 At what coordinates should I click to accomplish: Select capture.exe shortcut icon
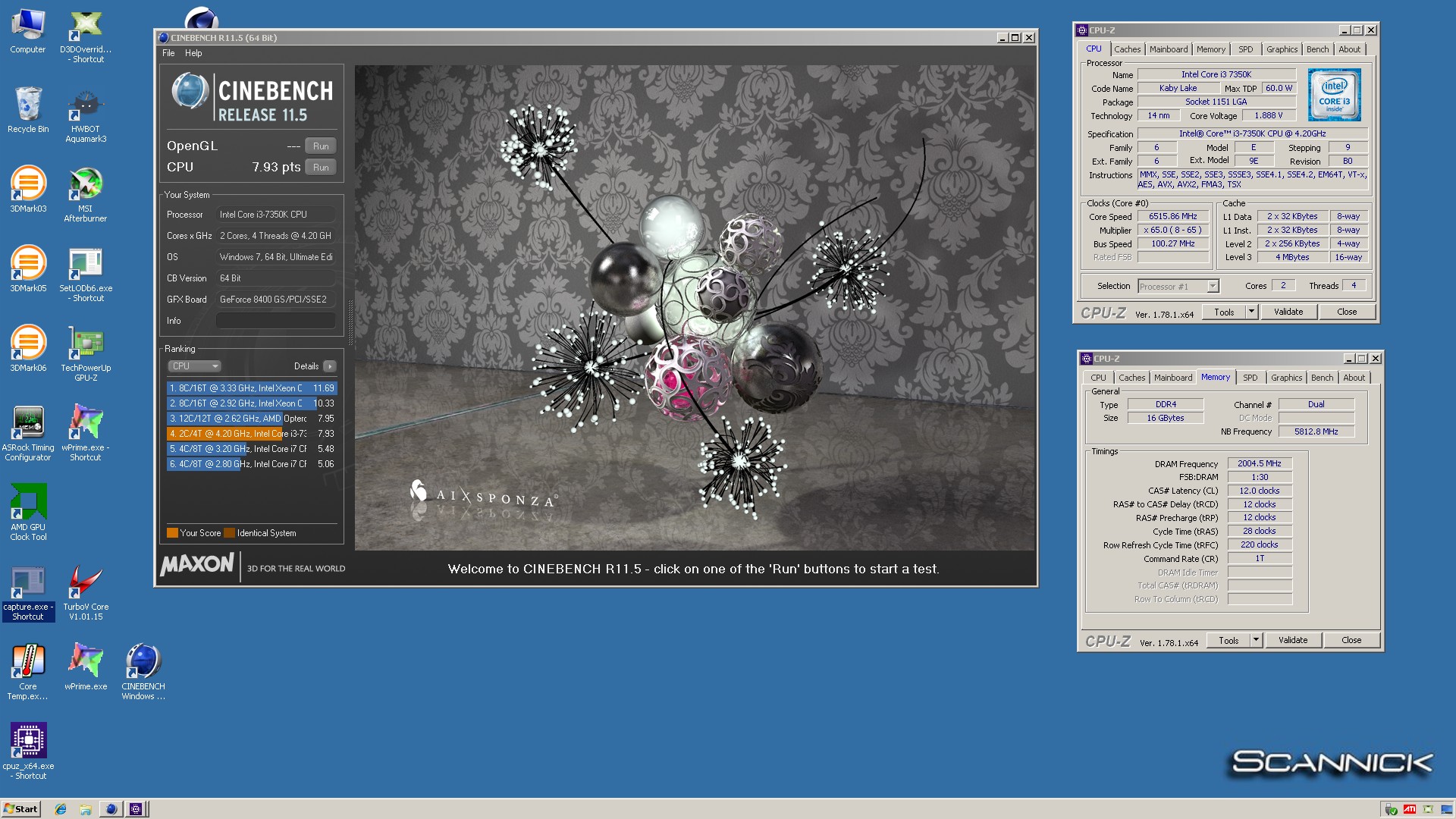point(28,594)
